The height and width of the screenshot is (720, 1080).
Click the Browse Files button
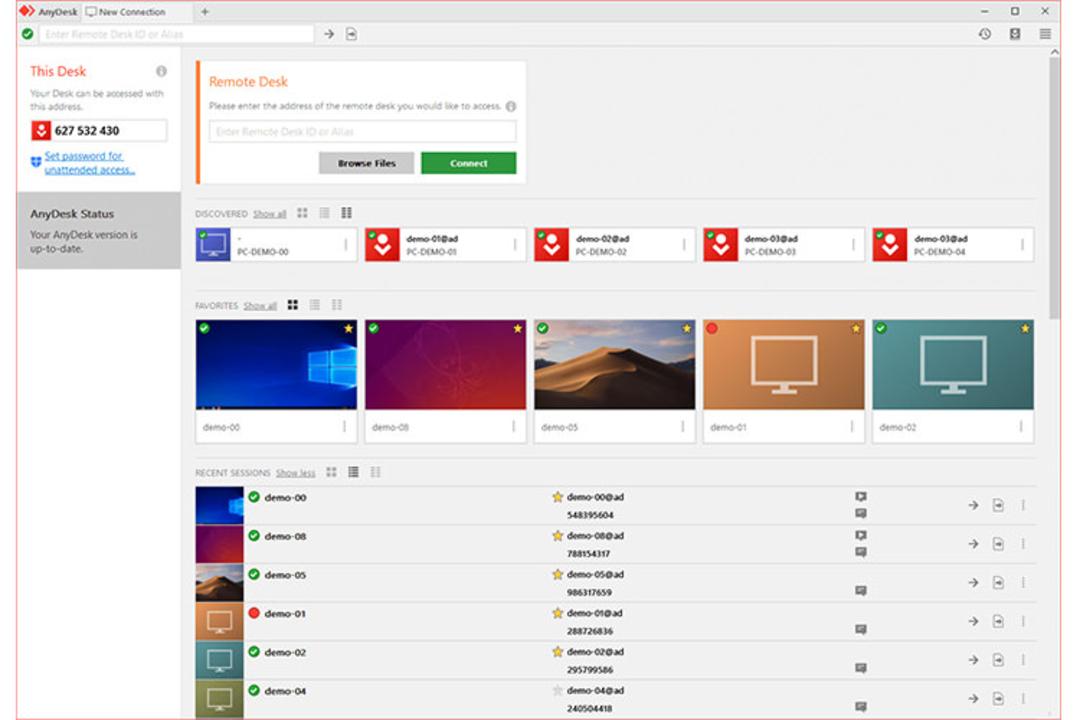click(366, 163)
